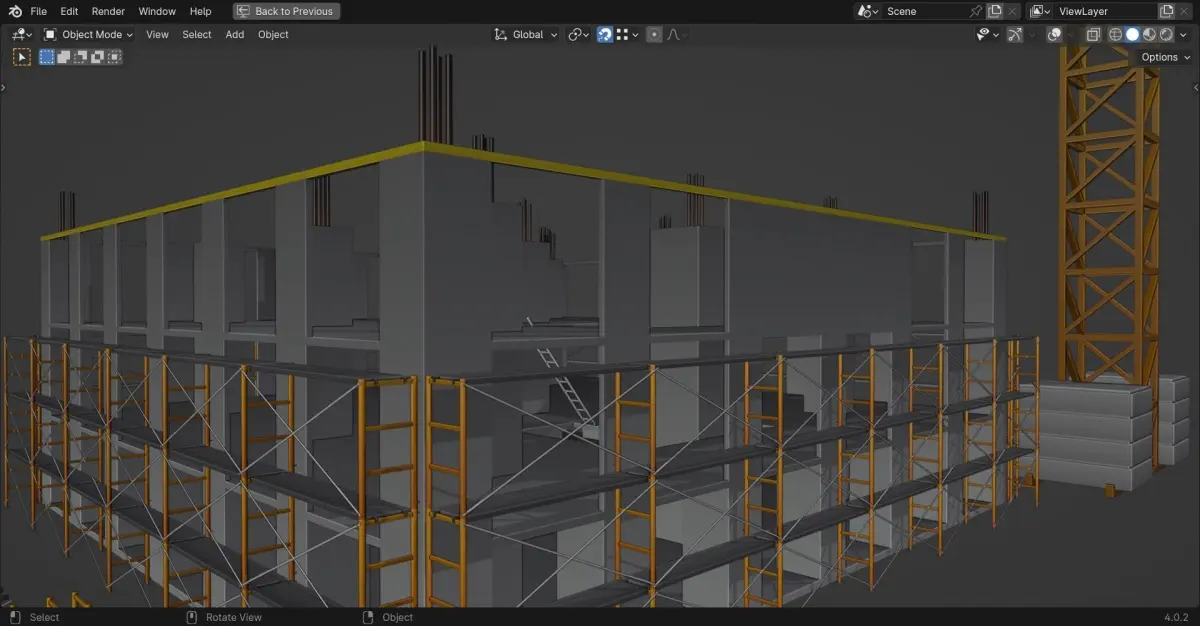
Task: Open the viewport View menu
Action: point(157,34)
